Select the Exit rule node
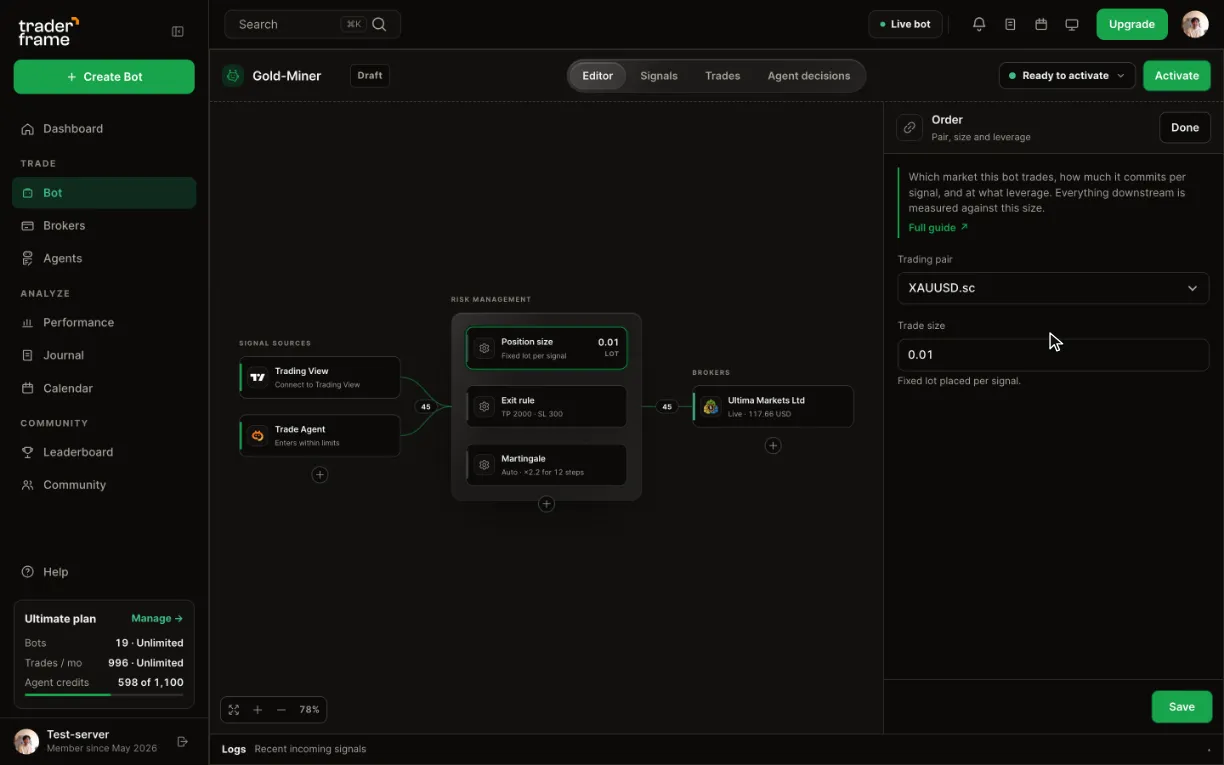Image resolution: width=1224 pixels, height=765 pixels. pos(546,406)
